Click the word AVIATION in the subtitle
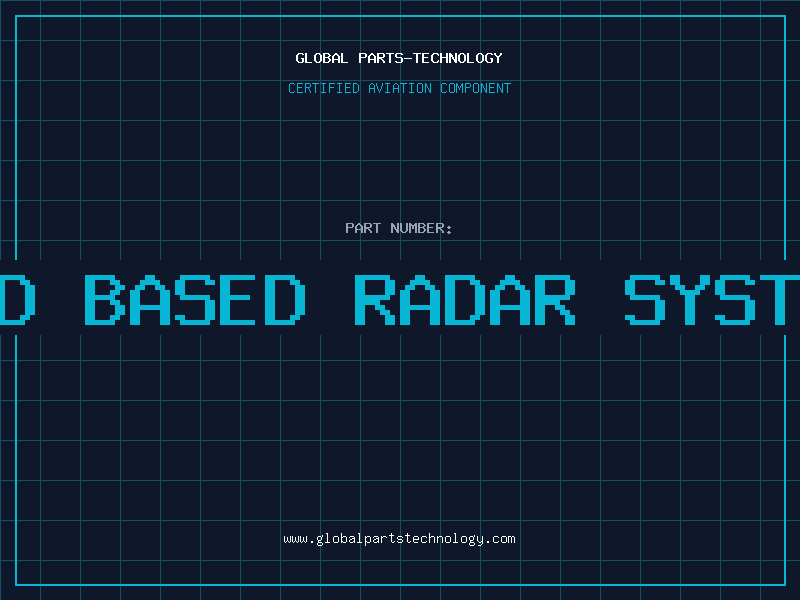This screenshot has width=800, height=600. tap(401, 88)
